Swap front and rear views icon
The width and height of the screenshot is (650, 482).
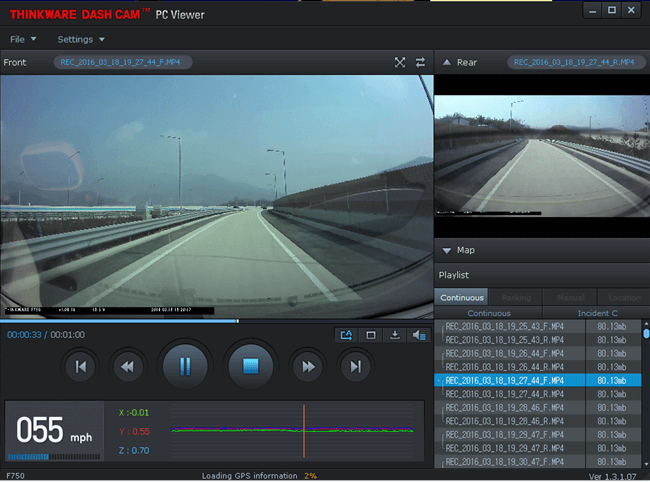click(420, 63)
